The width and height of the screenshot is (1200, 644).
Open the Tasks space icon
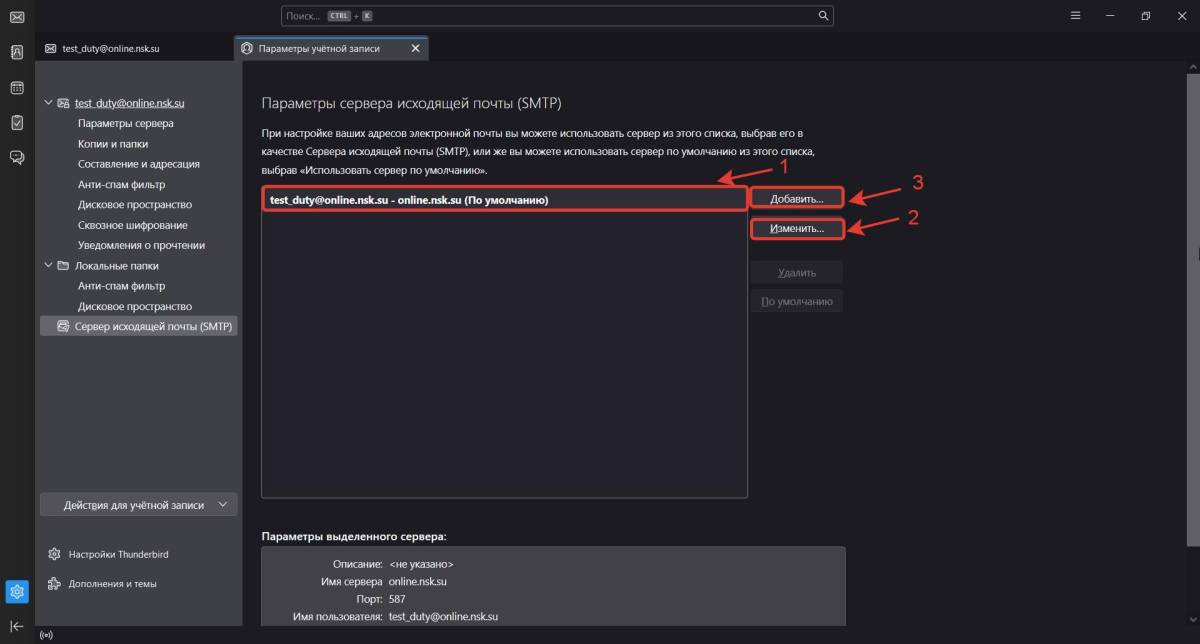pyautogui.click(x=17, y=122)
